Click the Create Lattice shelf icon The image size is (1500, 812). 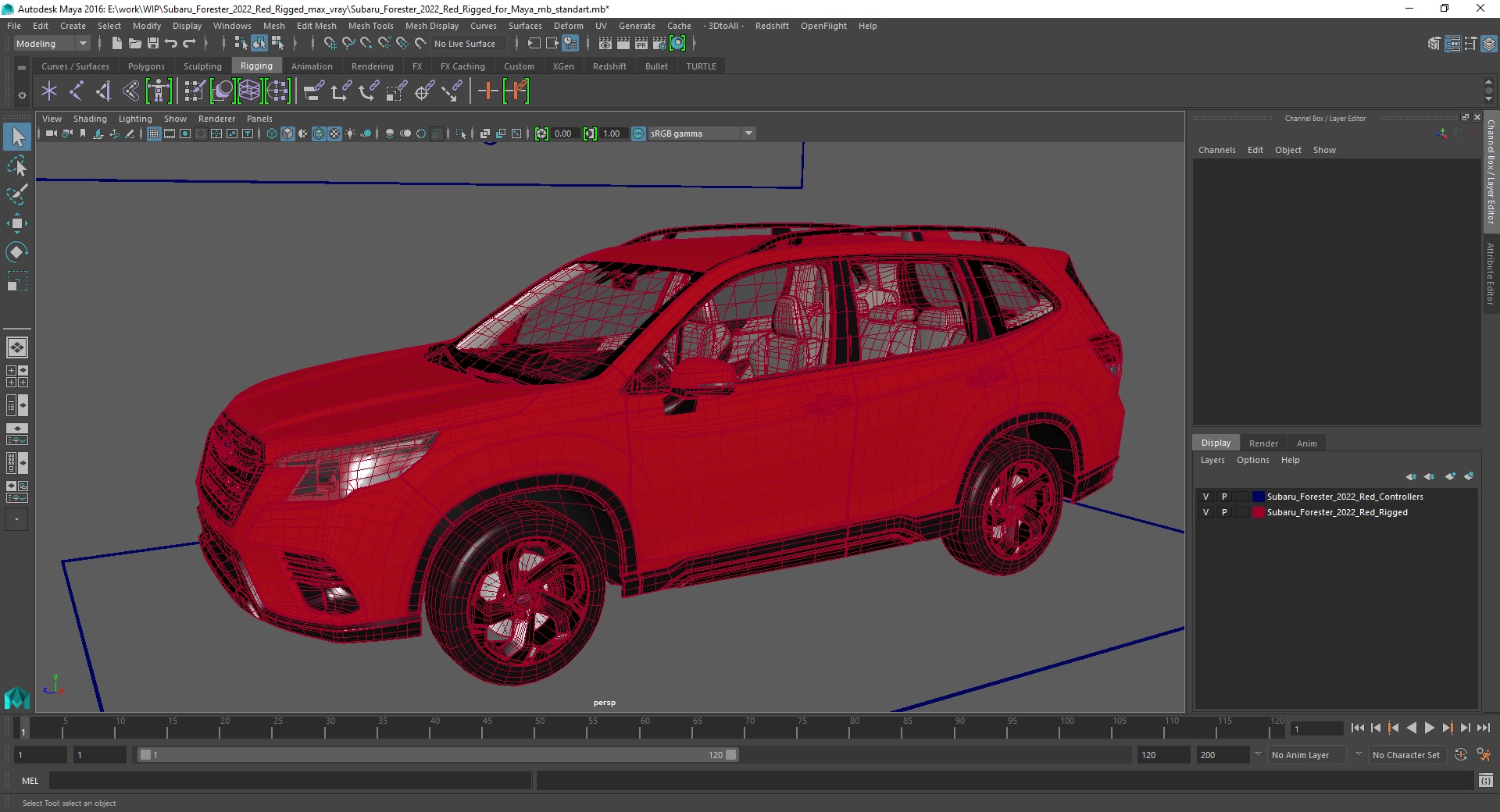(x=249, y=91)
